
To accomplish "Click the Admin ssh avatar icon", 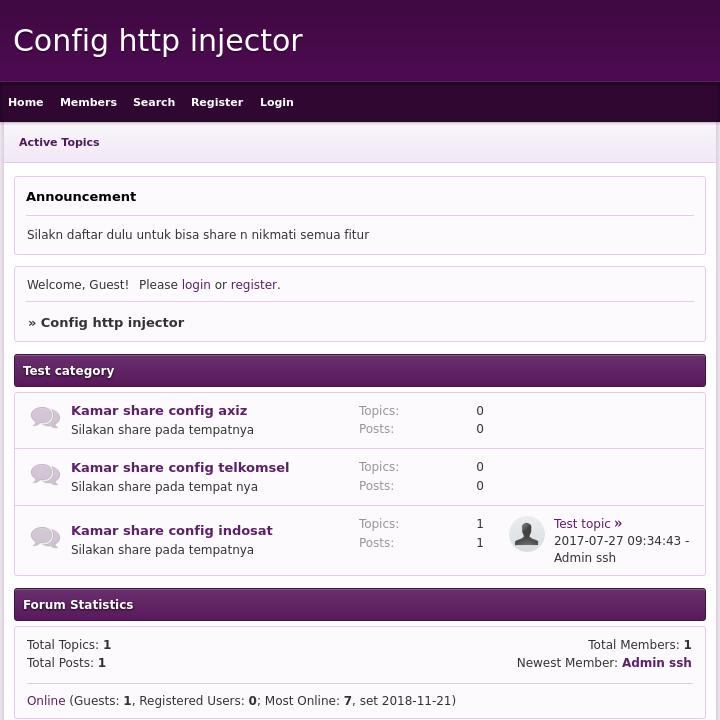I will (x=527, y=534).
